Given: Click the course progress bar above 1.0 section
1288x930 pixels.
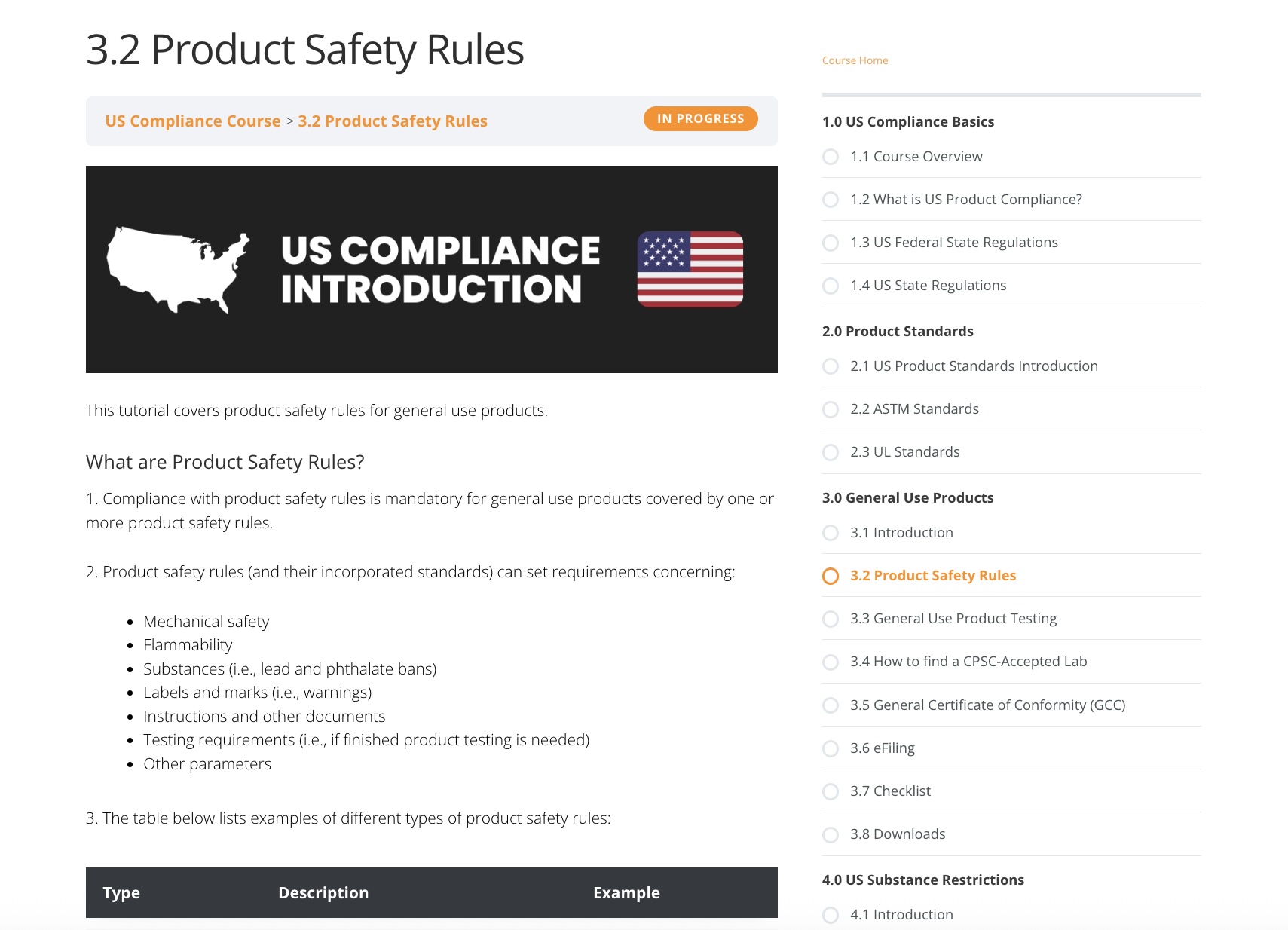Looking at the screenshot, I should [x=1011, y=95].
